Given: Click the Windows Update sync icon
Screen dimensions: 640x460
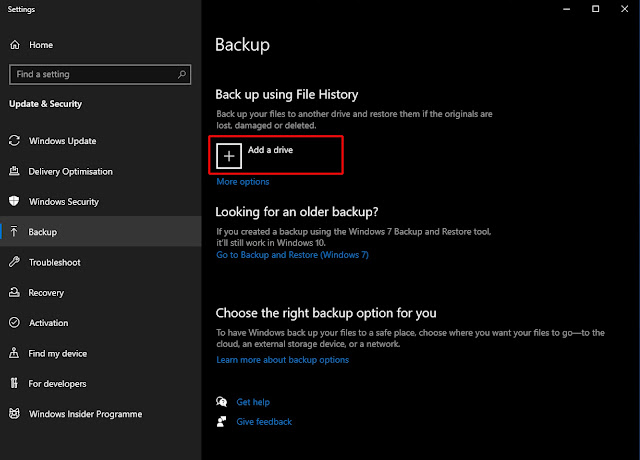Looking at the screenshot, I should click(x=14, y=141).
